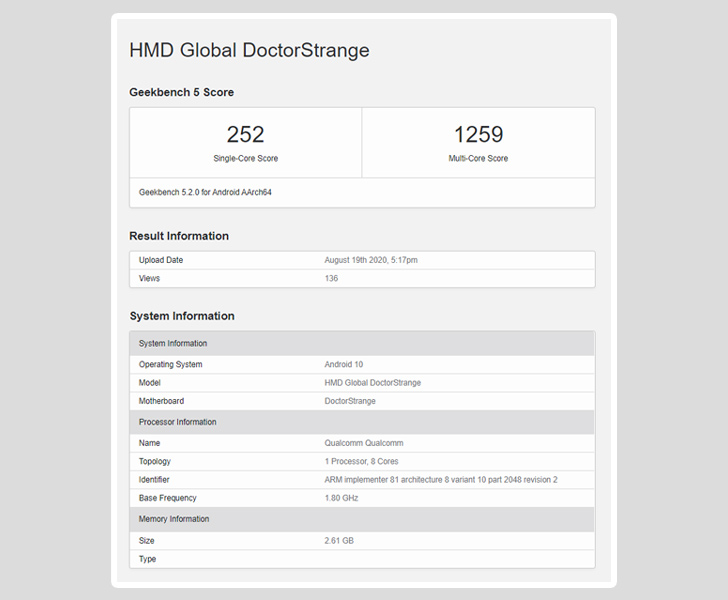Viewport: 728px width, 600px height.
Task: Select the Qualcomm Qualcomm value
Action: pos(364,443)
